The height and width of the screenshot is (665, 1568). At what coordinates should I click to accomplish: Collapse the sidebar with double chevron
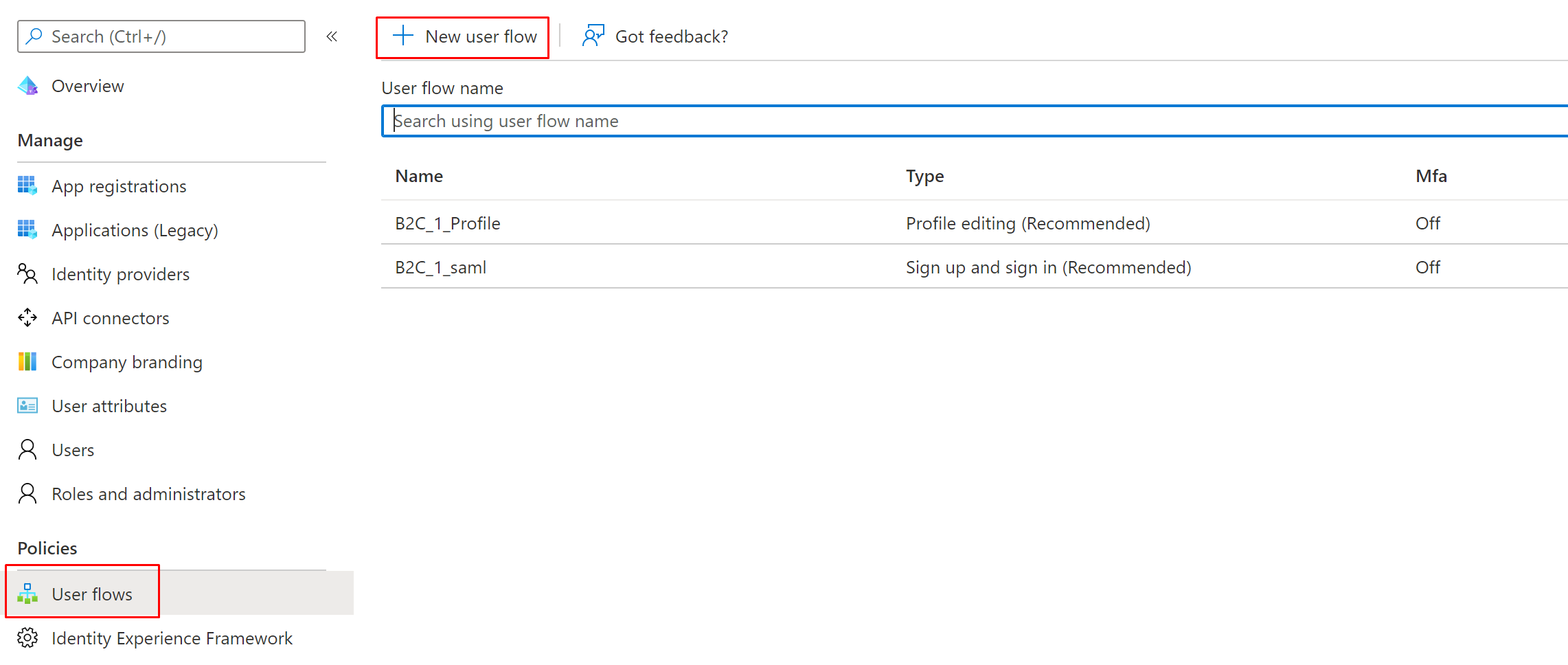click(x=332, y=36)
